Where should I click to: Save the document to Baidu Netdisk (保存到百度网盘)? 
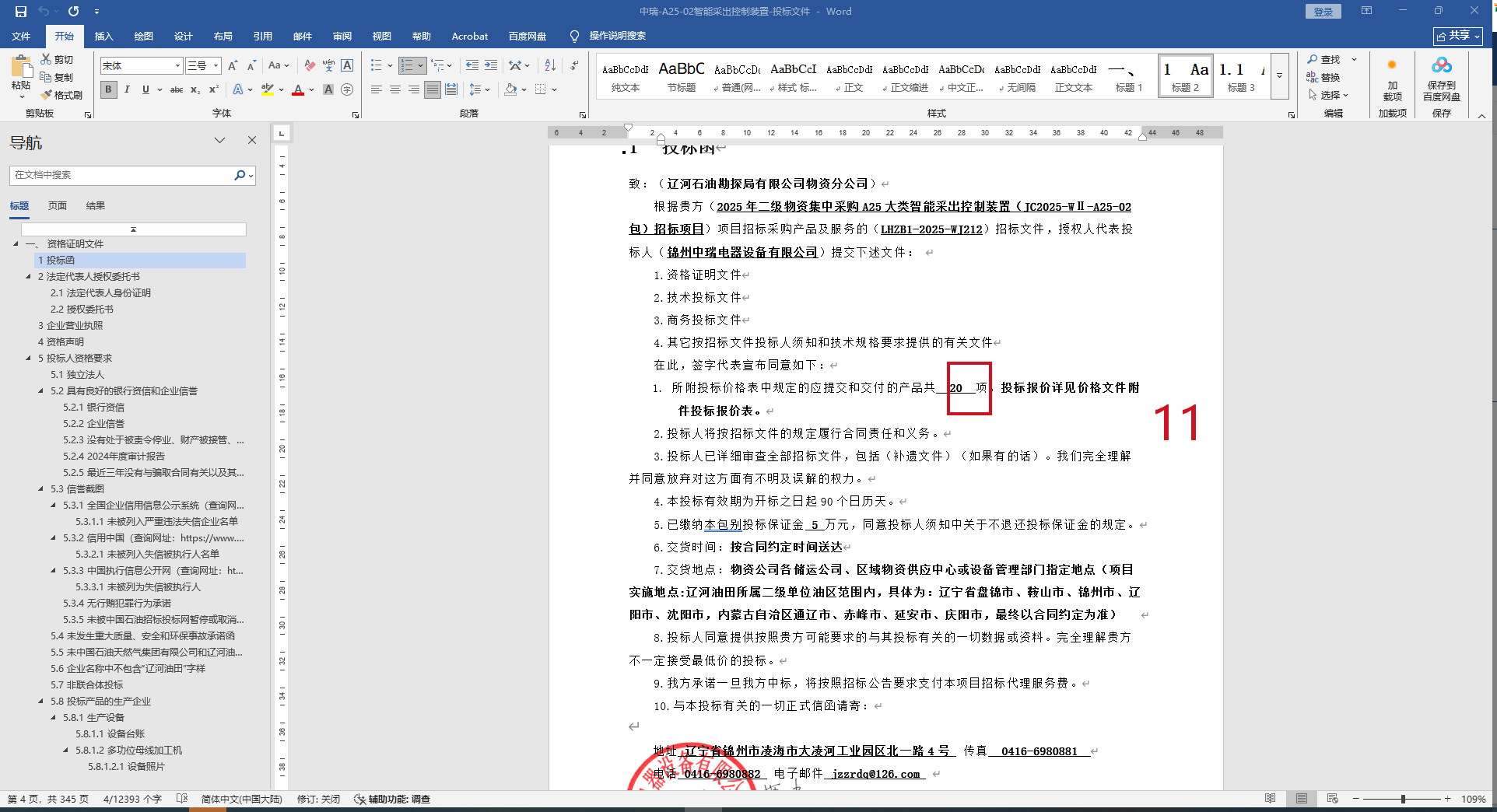pyautogui.click(x=1442, y=80)
